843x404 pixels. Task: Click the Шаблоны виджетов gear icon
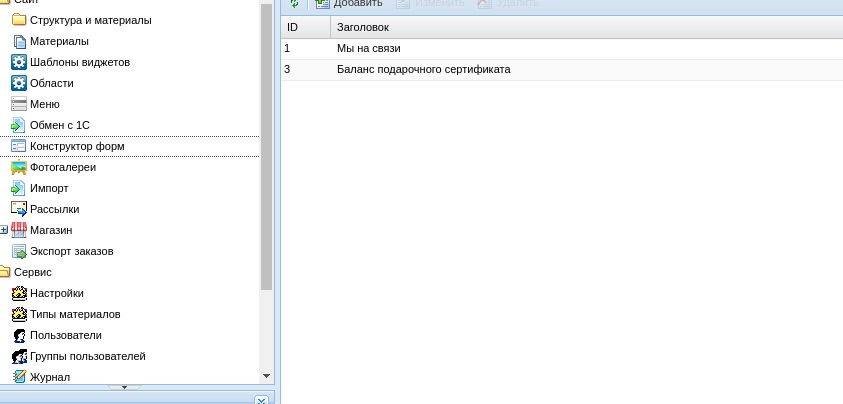click(18, 62)
